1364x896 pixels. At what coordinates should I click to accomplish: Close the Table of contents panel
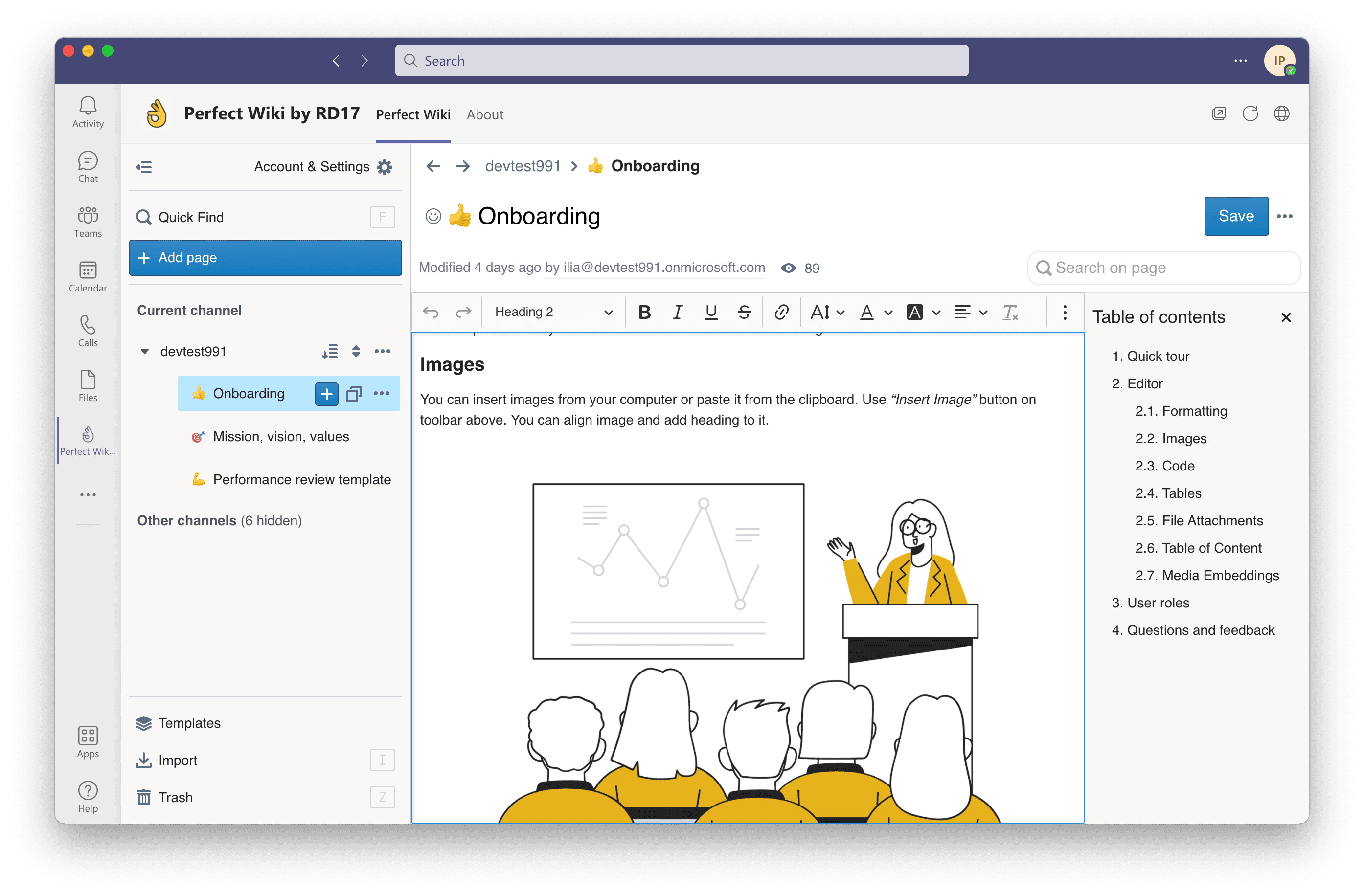coord(1286,317)
